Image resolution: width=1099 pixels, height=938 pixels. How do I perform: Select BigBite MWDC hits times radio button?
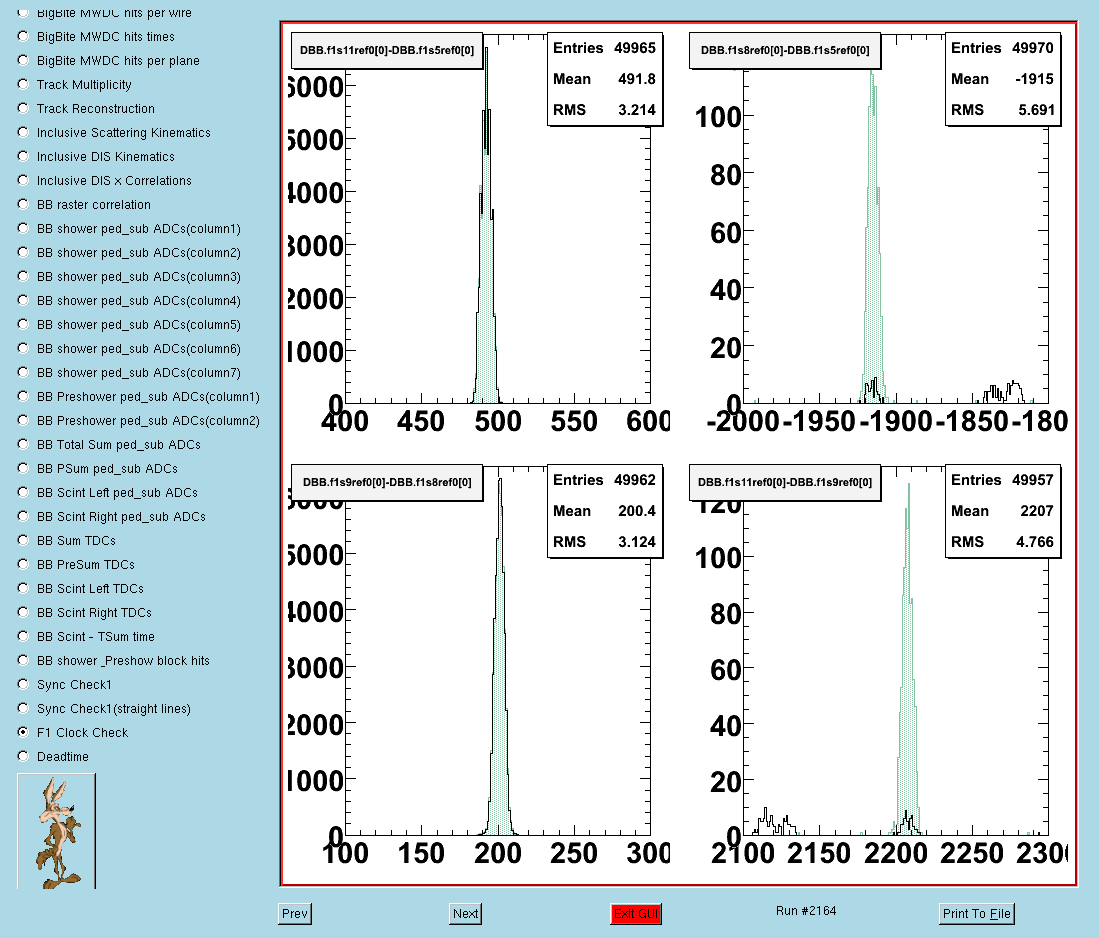23,36
